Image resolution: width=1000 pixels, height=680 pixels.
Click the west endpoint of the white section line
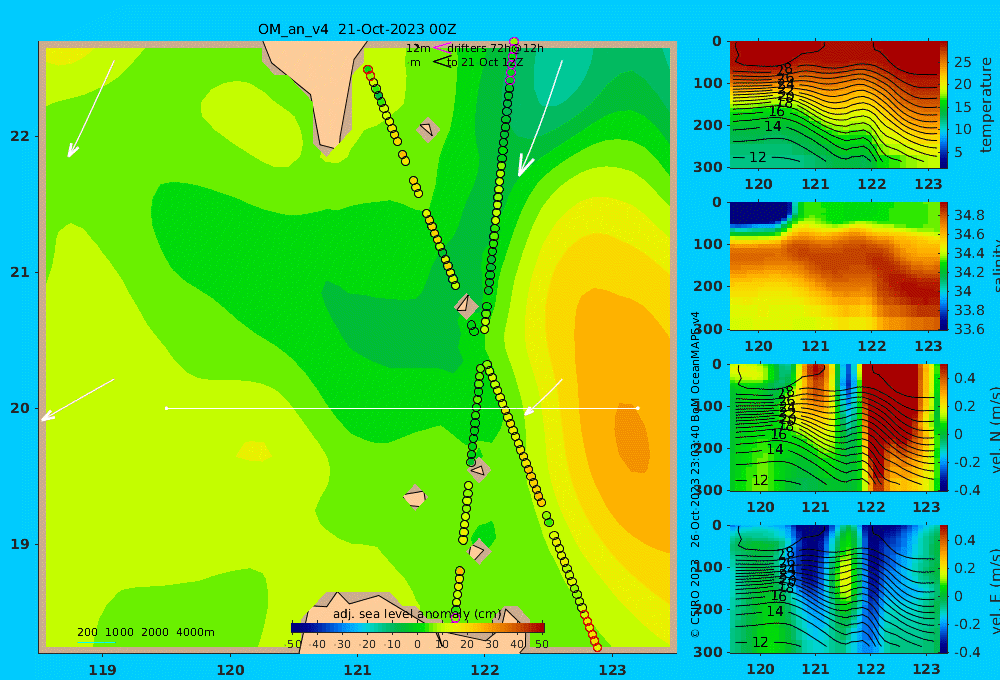click(x=166, y=408)
